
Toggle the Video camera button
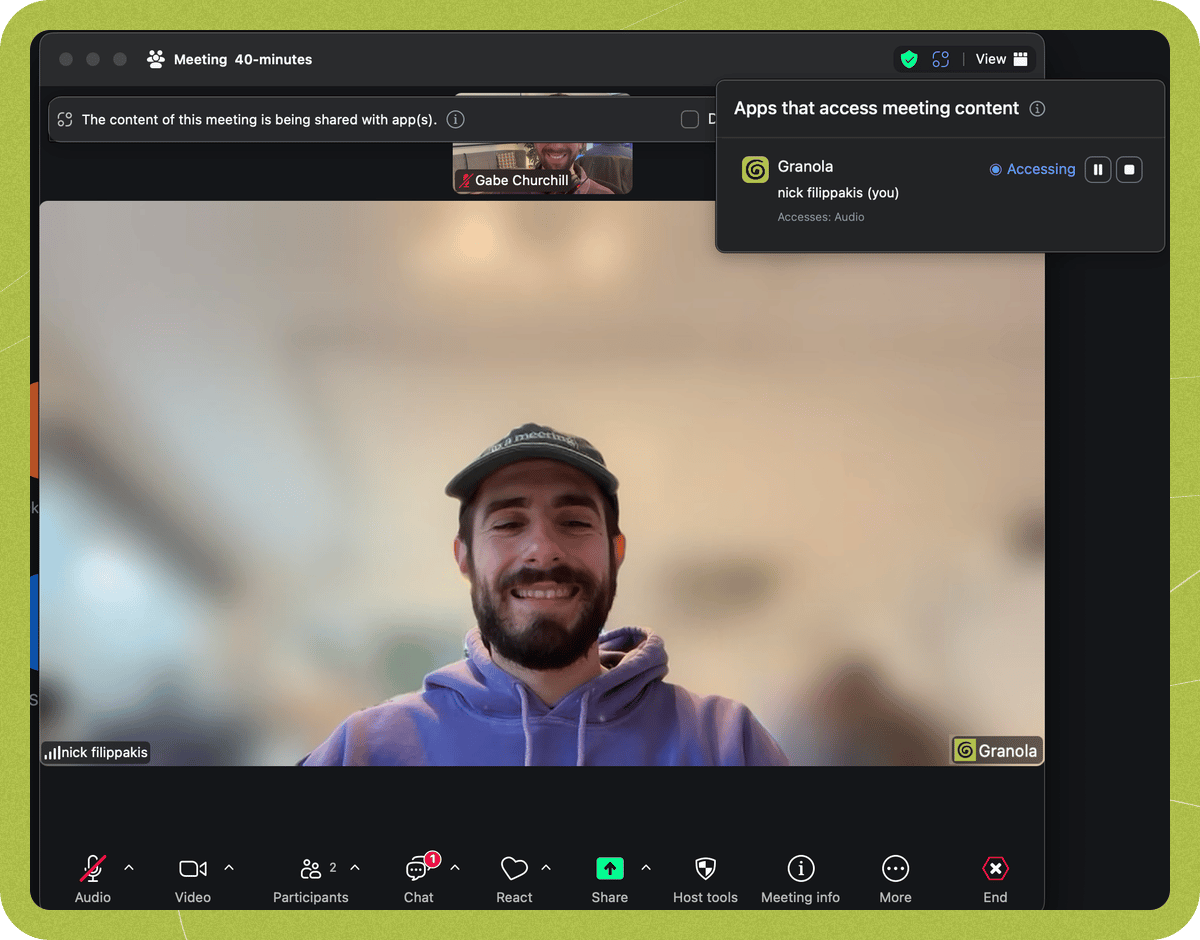pos(193,868)
